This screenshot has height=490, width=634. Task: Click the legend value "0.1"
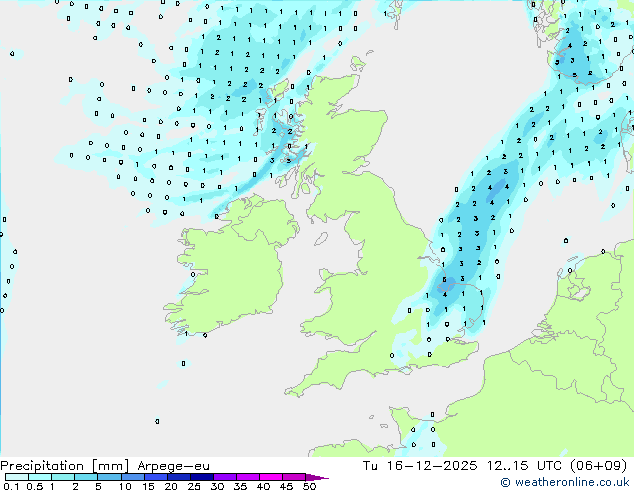(x=11, y=486)
